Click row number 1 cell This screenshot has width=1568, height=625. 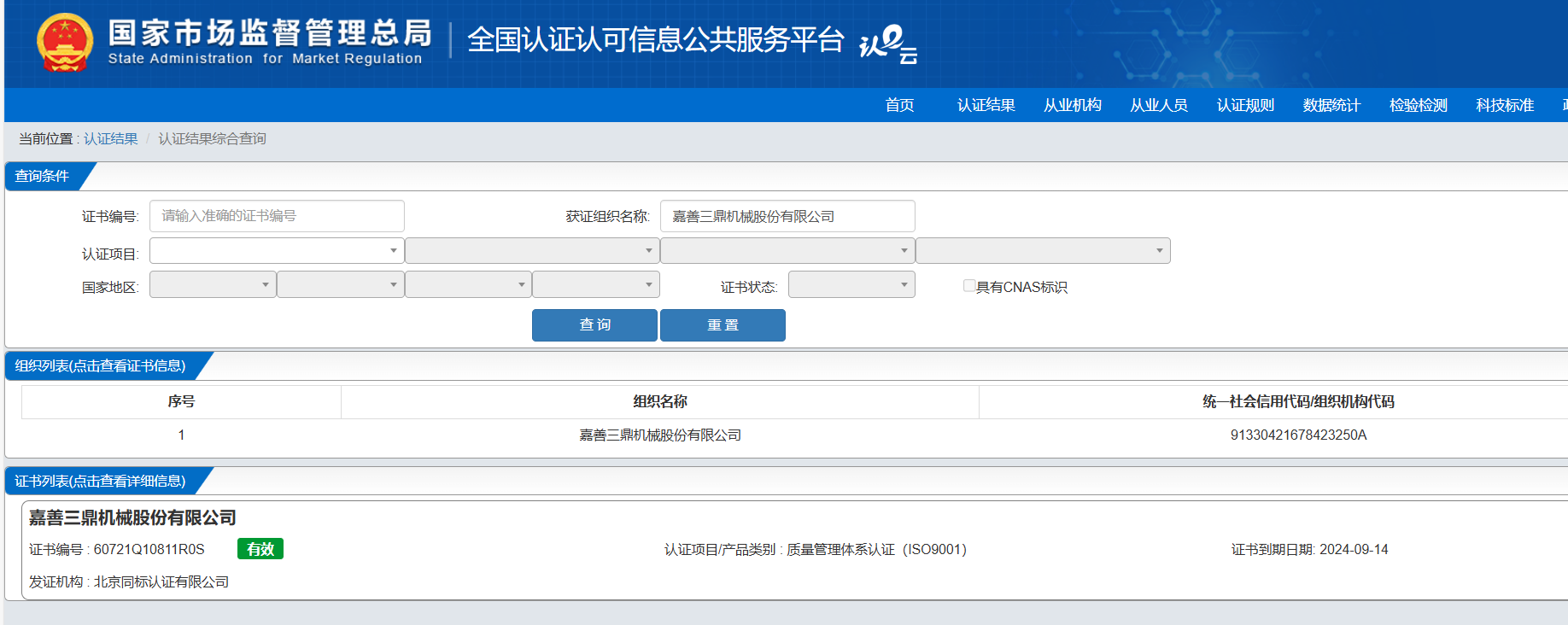click(181, 435)
